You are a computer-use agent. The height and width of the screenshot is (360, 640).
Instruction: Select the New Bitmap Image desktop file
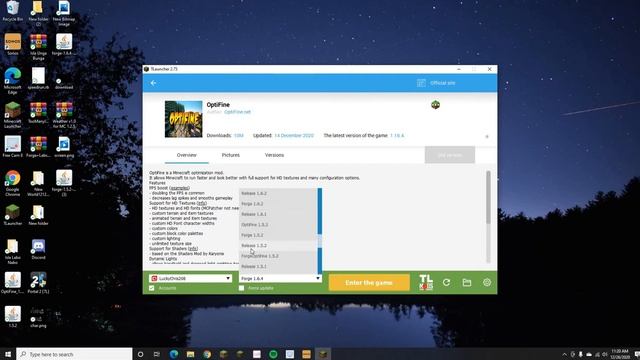pyautogui.click(x=64, y=13)
